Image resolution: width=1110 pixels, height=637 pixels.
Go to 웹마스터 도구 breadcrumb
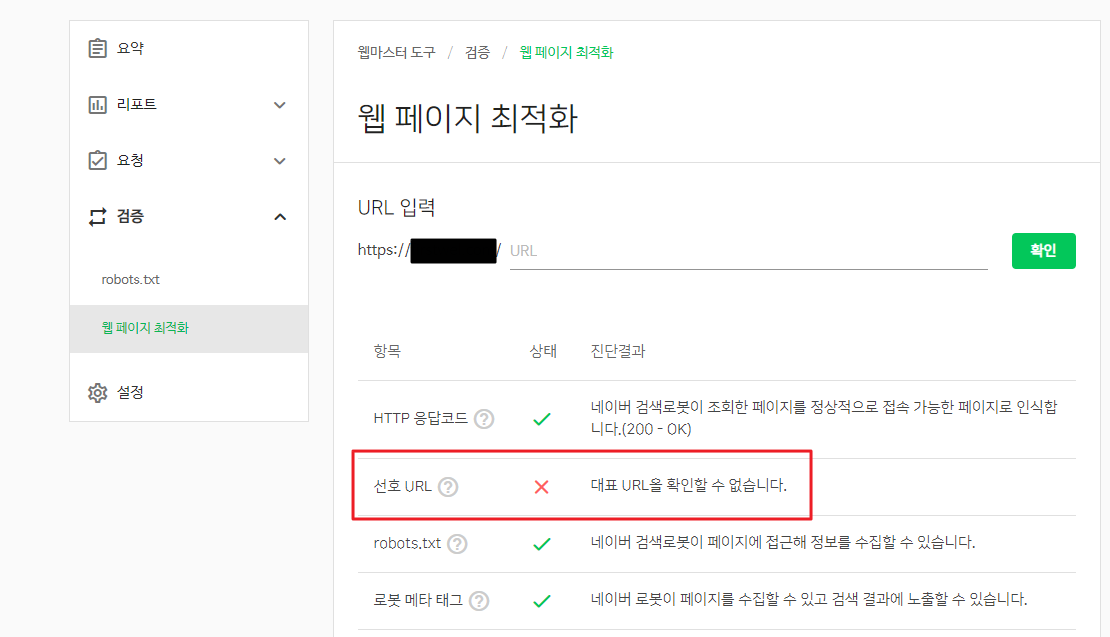tap(396, 52)
